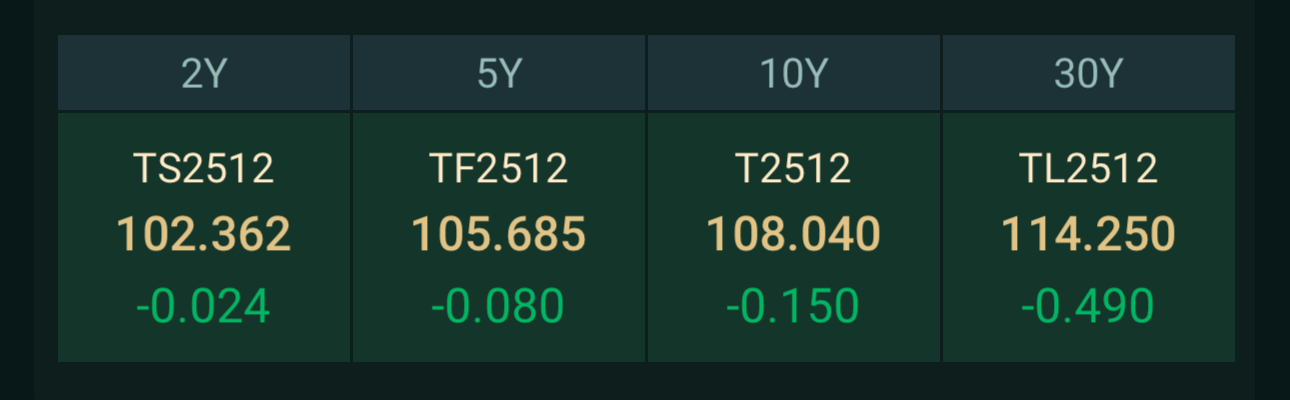
Task: Select the -0.490 change figure
Action: pyautogui.click(x=1088, y=306)
